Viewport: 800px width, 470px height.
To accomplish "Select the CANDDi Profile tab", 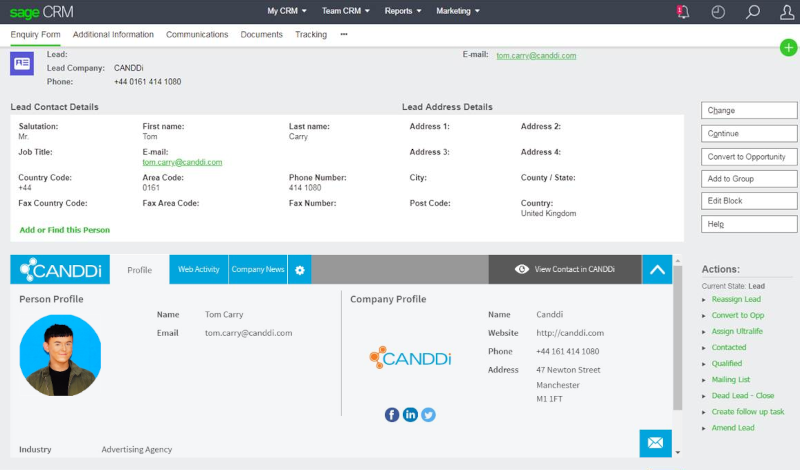I will [140, 270].
